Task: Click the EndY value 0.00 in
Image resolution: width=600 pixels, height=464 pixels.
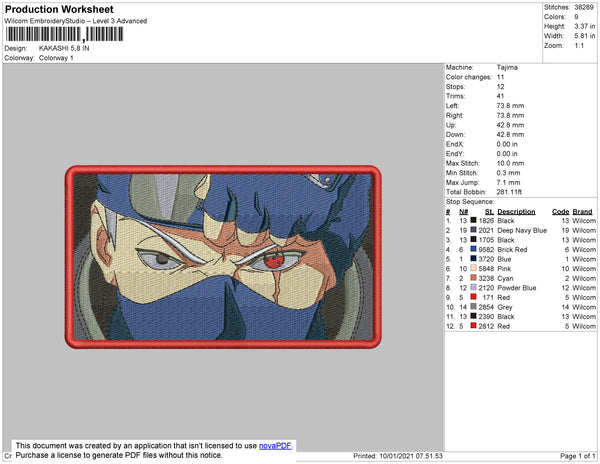Action: [x=507, y=153]
